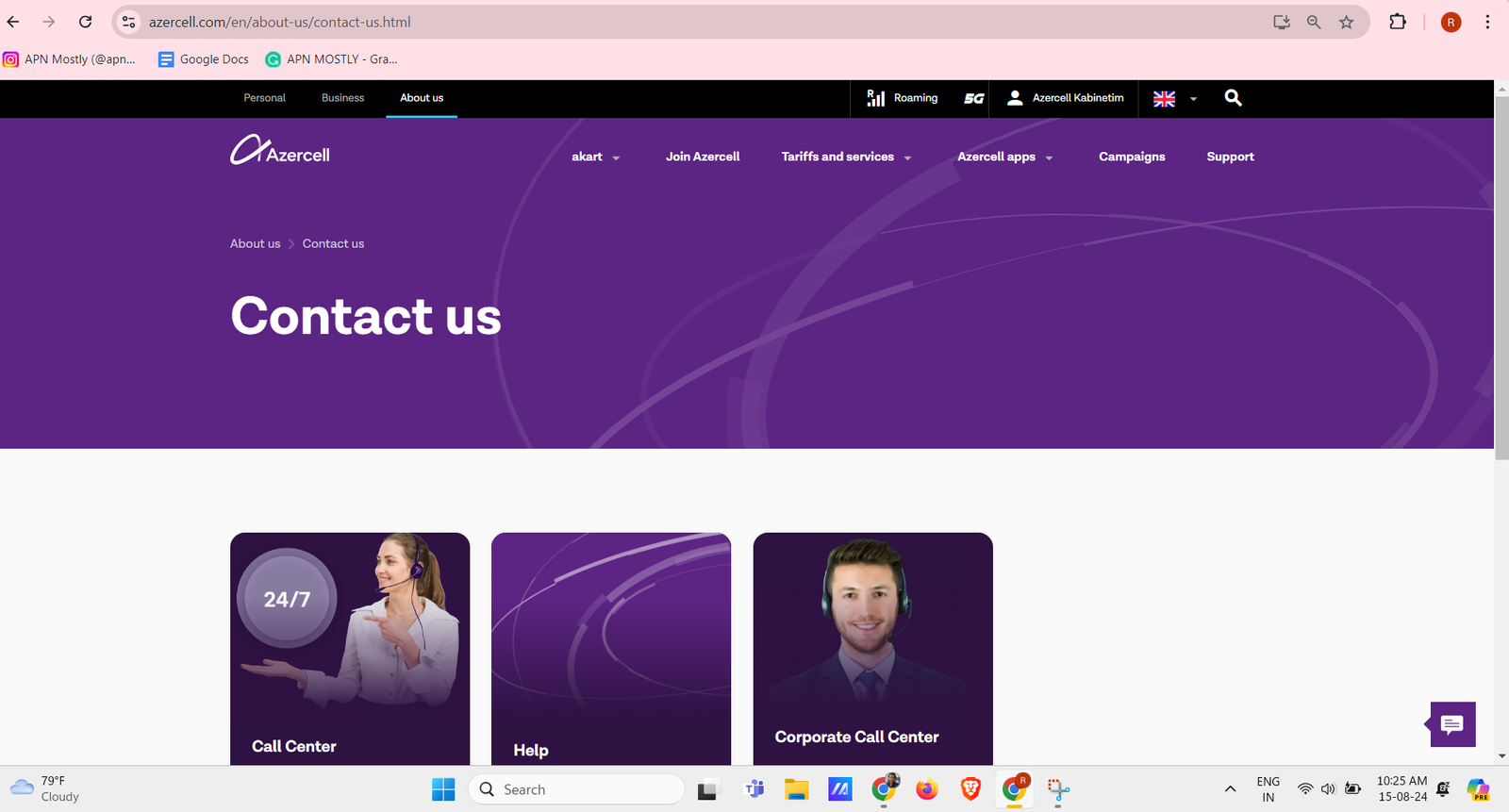Image resolution: width=1509 pixels, height=812 pixels.
Task: Click the install app icon in address bar
Action: coord(1282,22)
